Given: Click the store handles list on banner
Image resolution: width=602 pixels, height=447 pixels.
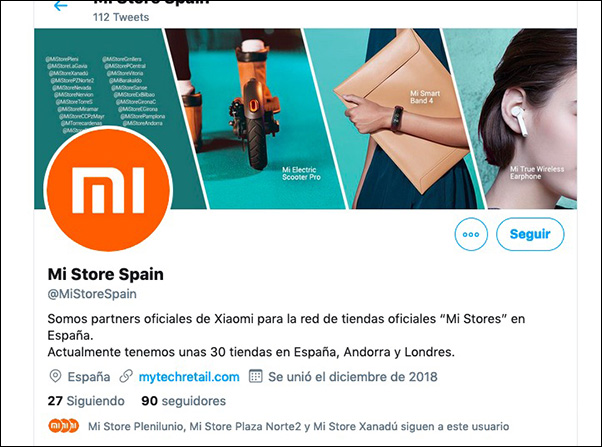Looking at the screenshot, I should 104,94.
